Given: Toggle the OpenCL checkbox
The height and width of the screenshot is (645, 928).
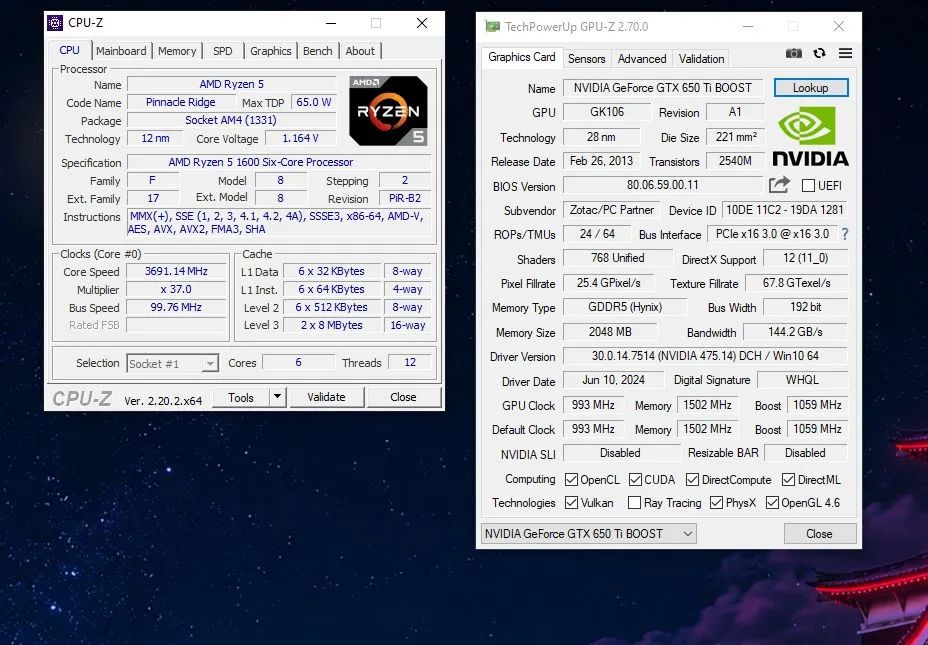Looking at the screenshot, I should [x=571, y=479].
